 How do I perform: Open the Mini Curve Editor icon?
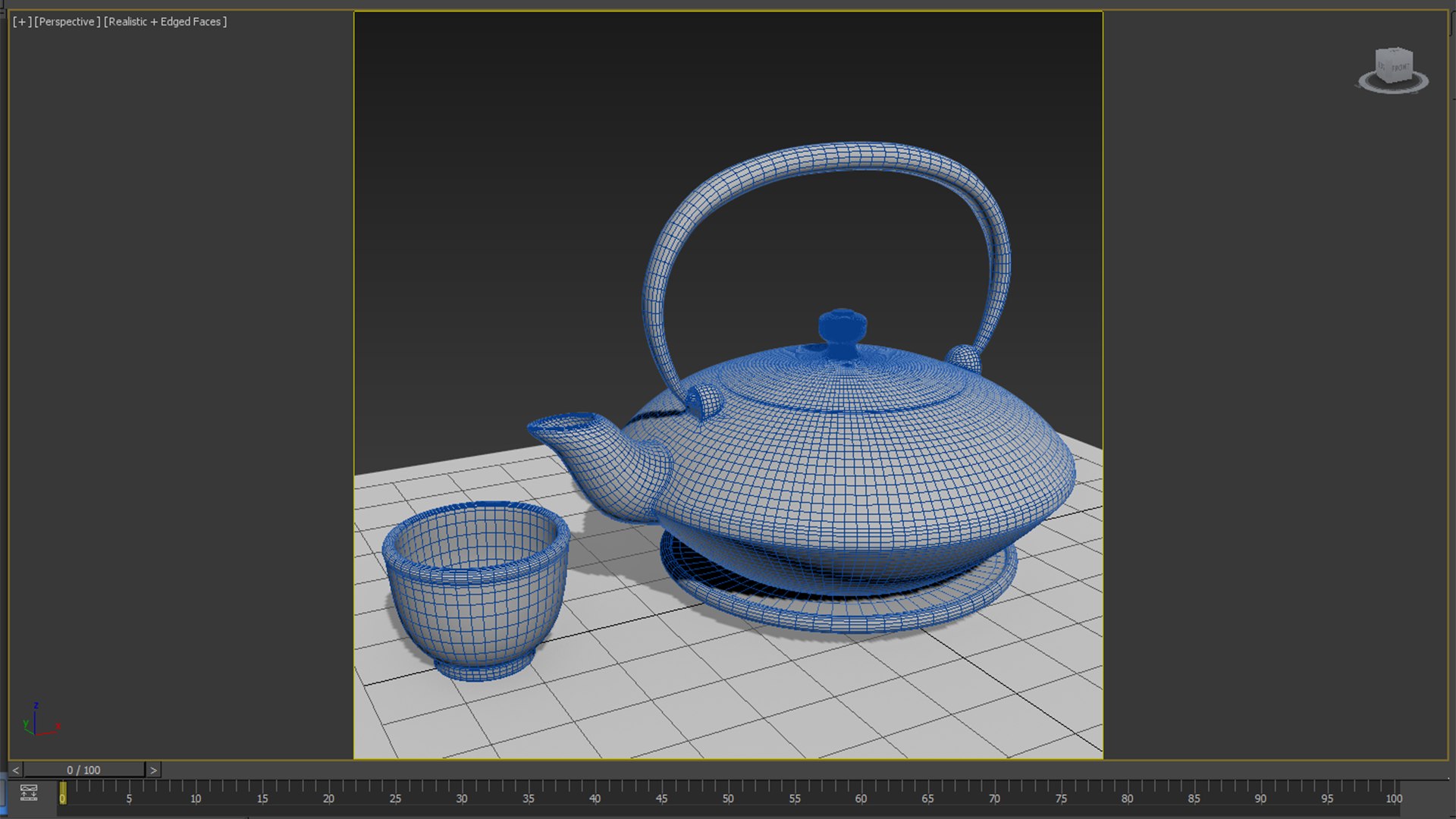pyautogui.click(x=29, y=793)
